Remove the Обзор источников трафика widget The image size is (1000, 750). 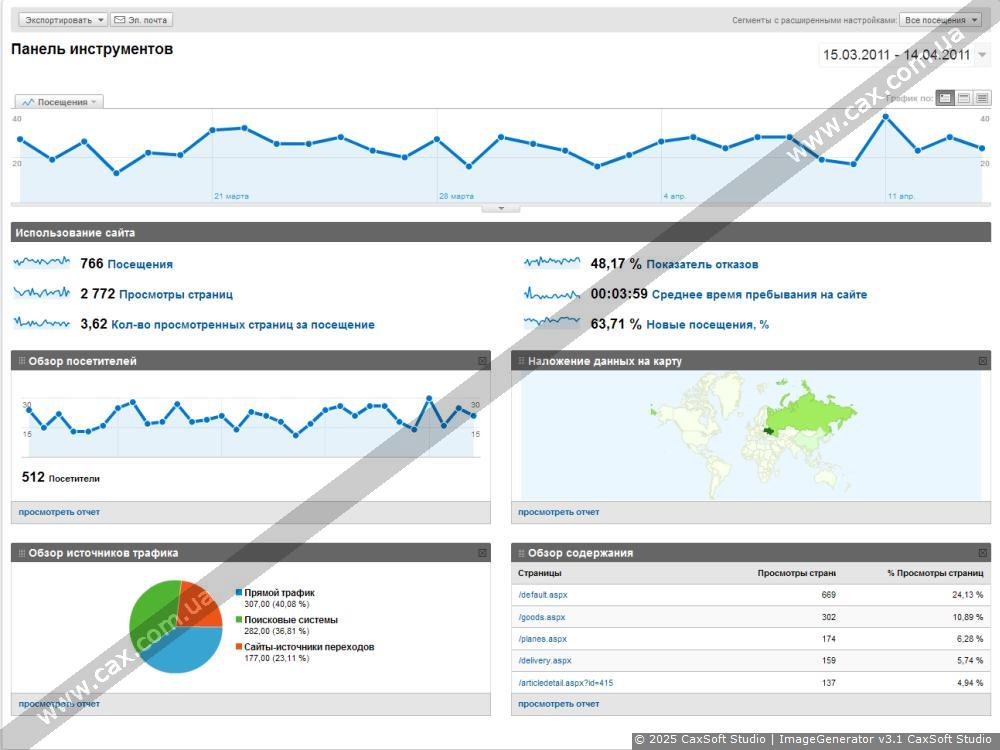pos(482,553)
